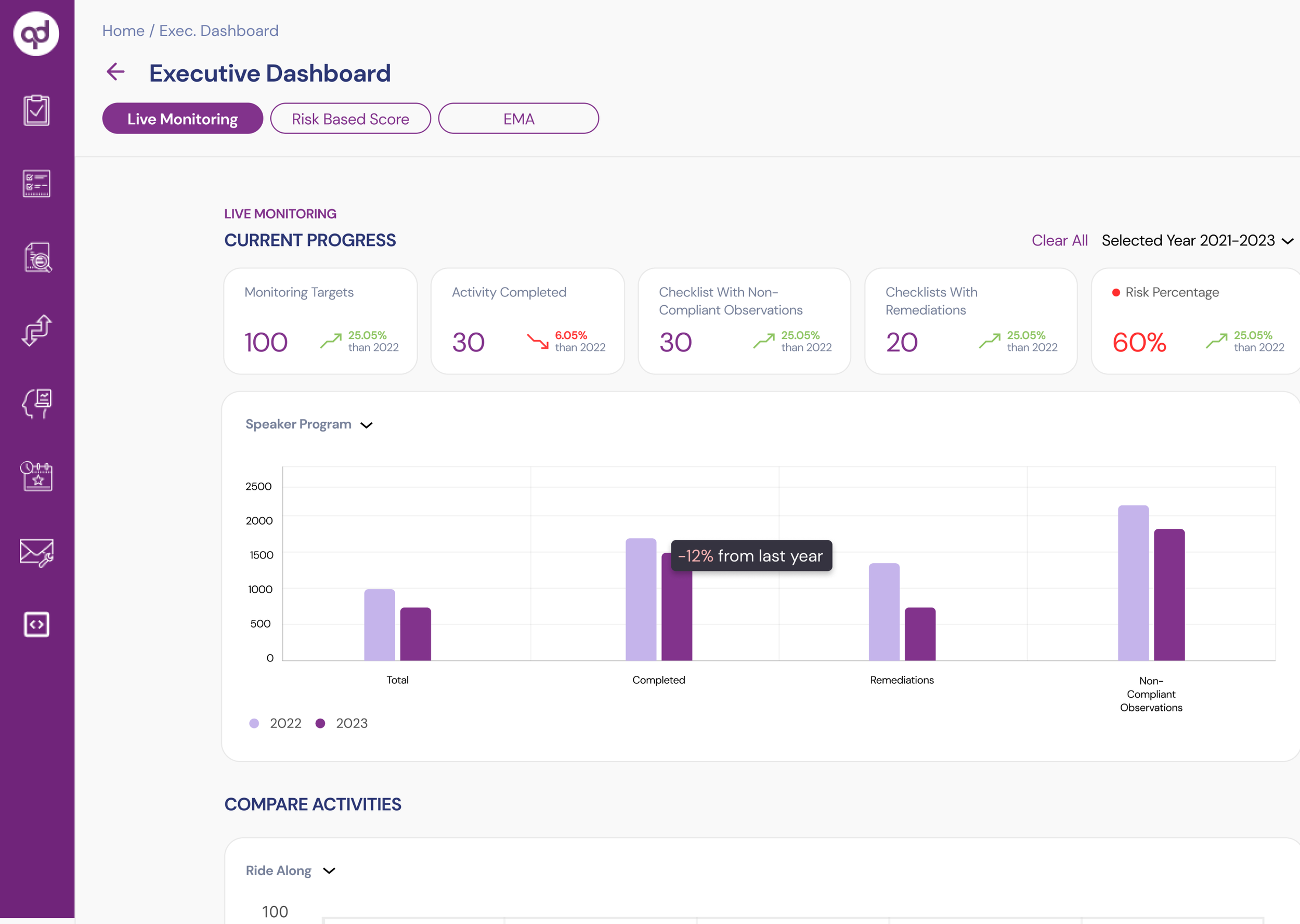Expand the Ride Along dropdown
The height and width of the screenshot is (924, 1300).
pos(290,870)
